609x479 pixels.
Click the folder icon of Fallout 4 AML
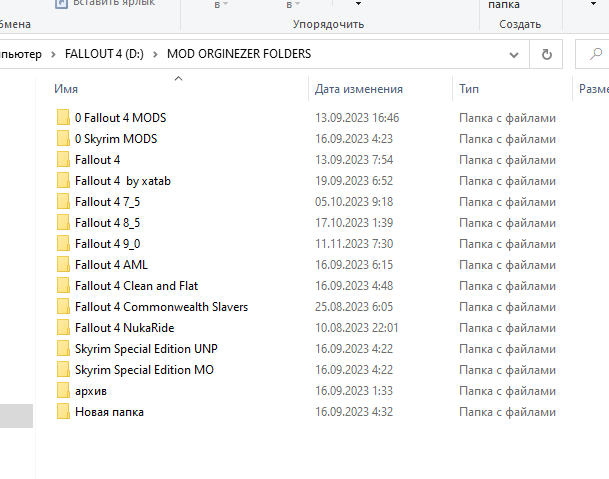coord(63,265)
